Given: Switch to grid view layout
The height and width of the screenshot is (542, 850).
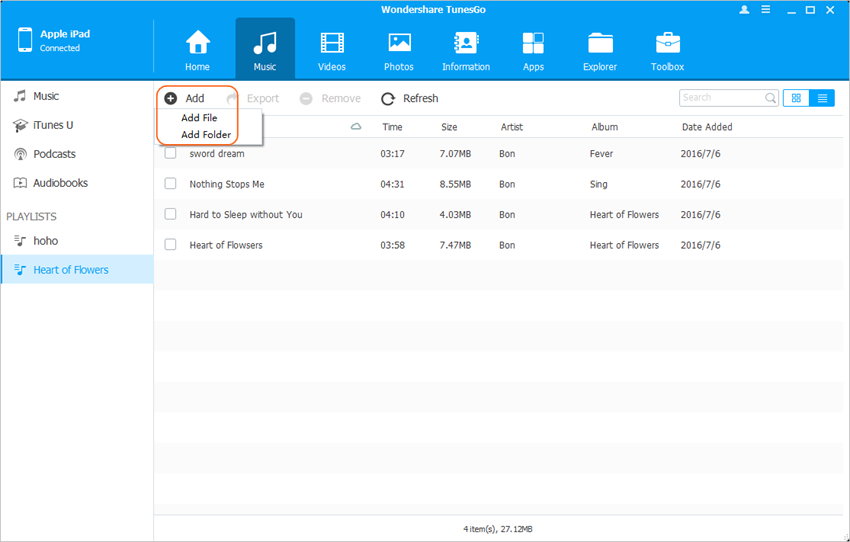Looking at the screenshot, I should click(x=796, y=98).
